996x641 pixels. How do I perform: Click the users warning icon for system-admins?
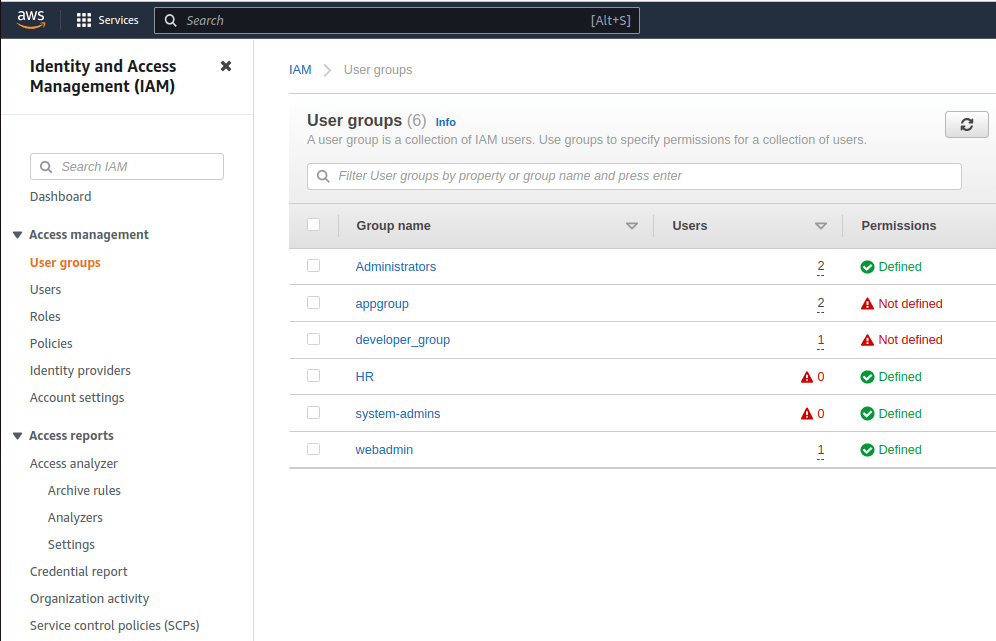pyautogui.click(x=807, y=414)
